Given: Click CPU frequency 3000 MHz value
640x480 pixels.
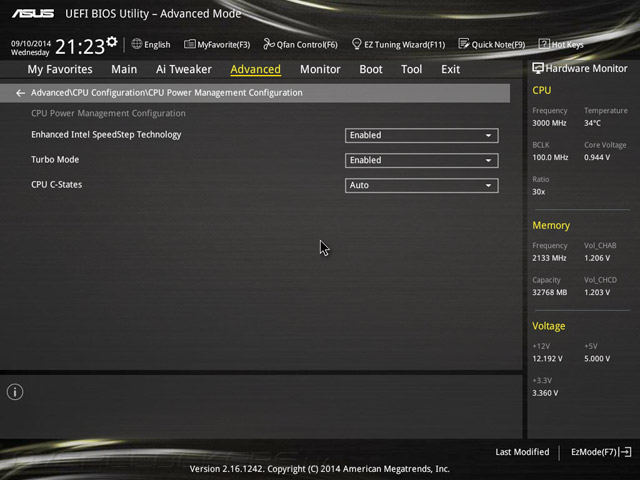Looking at the screenshot, I should pyautogui.click(x=549, y=123).
